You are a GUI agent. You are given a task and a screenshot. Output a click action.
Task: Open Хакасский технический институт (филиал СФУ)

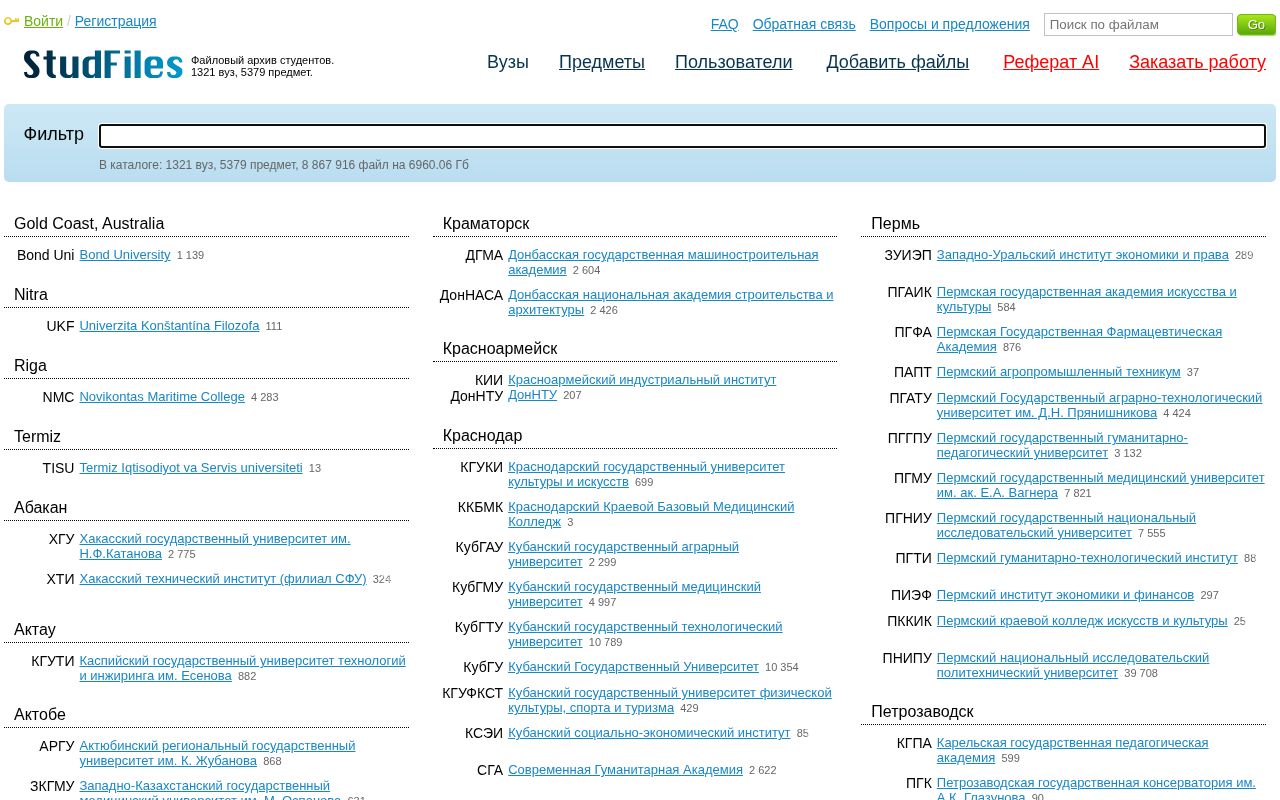pos(223,579)
